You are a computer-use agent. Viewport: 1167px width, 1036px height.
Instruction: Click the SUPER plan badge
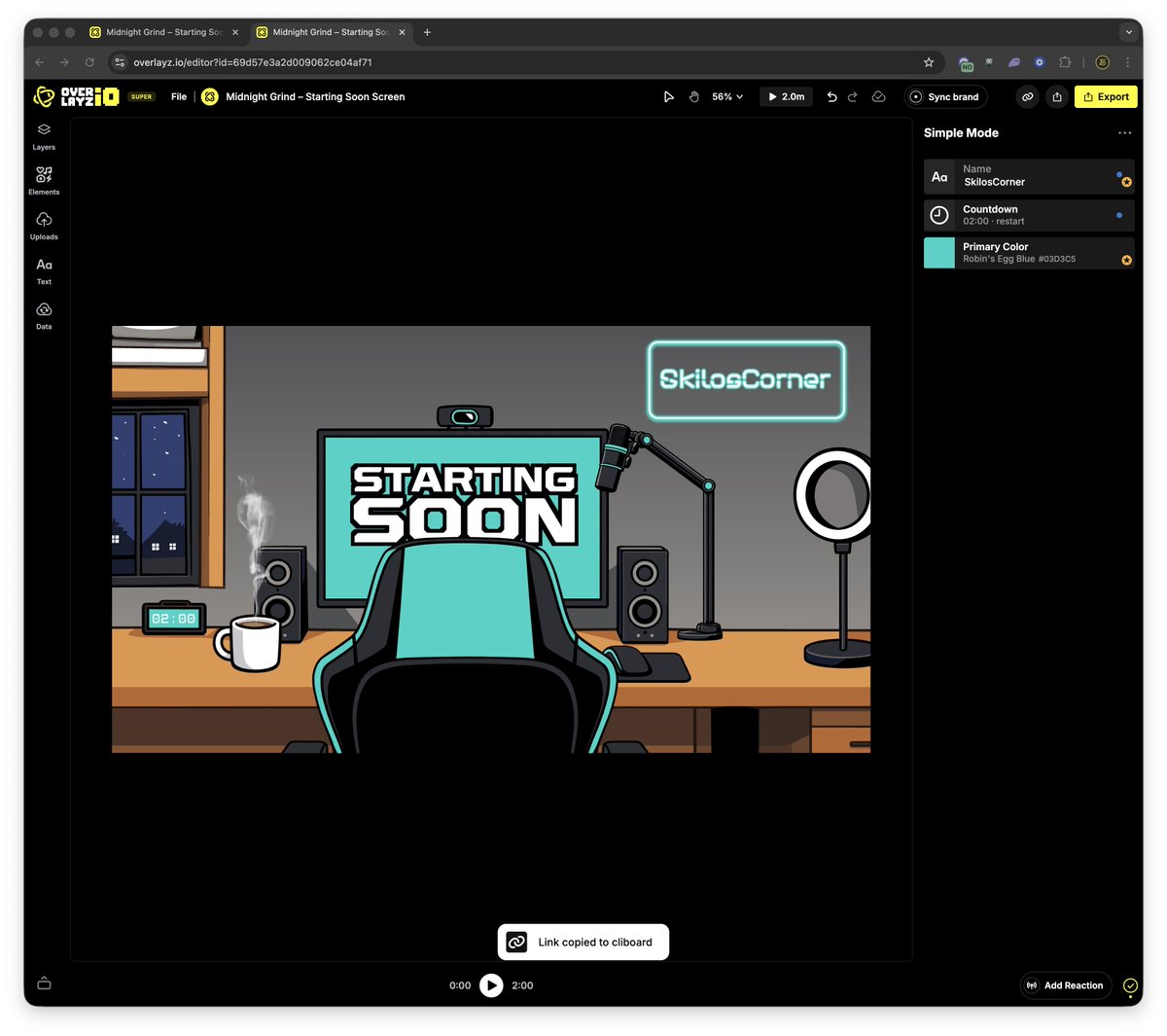point(142,96)
